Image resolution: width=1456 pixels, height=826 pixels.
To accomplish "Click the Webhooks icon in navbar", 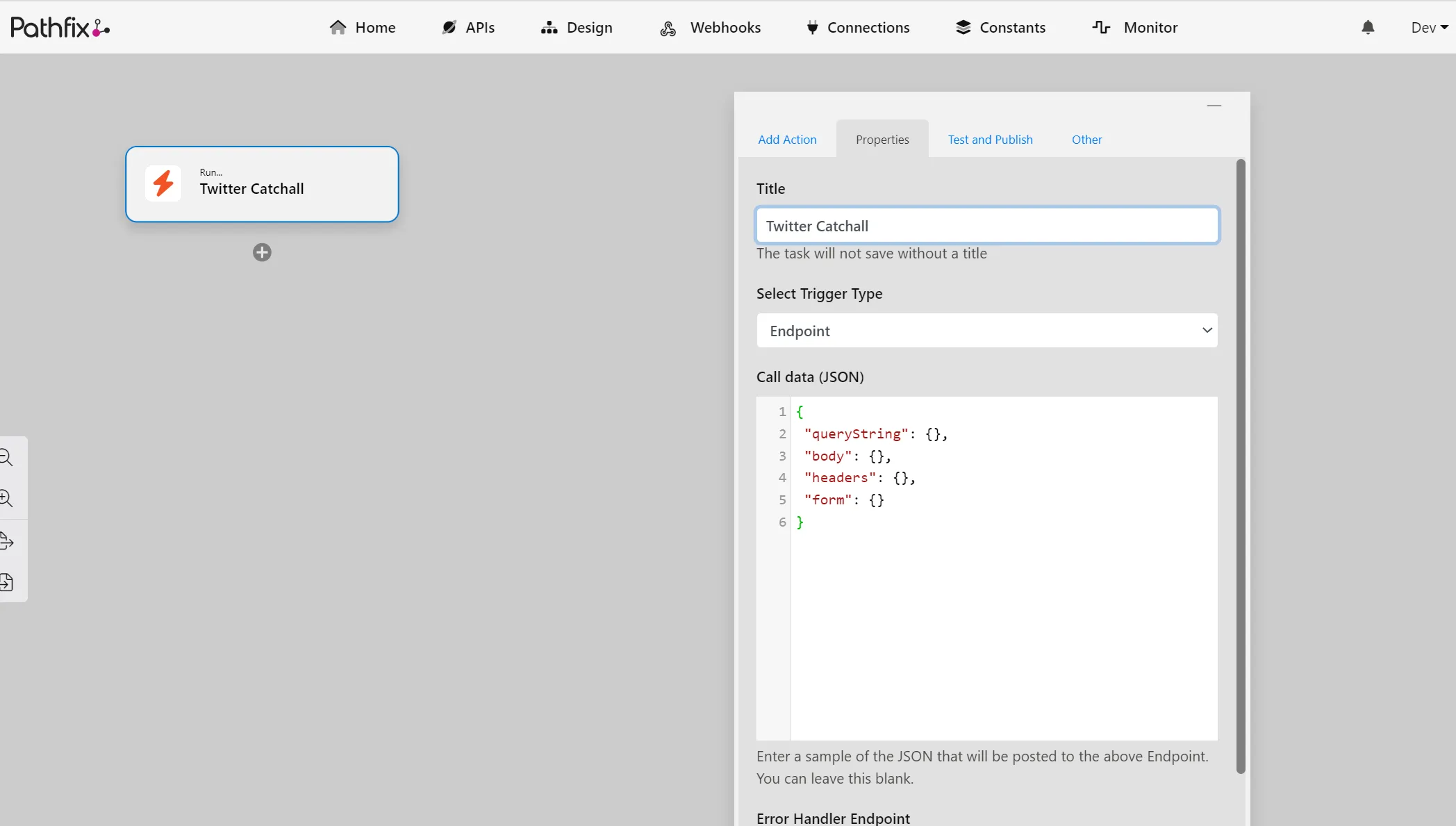I will pyautogui.click(x=668, y=28).
